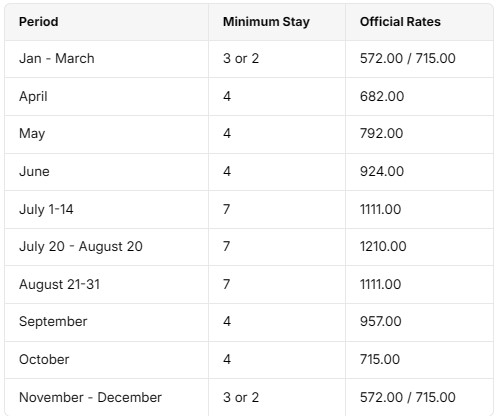Viewport: 500px width, 417px height.
Task: Select the July 20 - August 20 cell
Action: [x=81, y=247]
